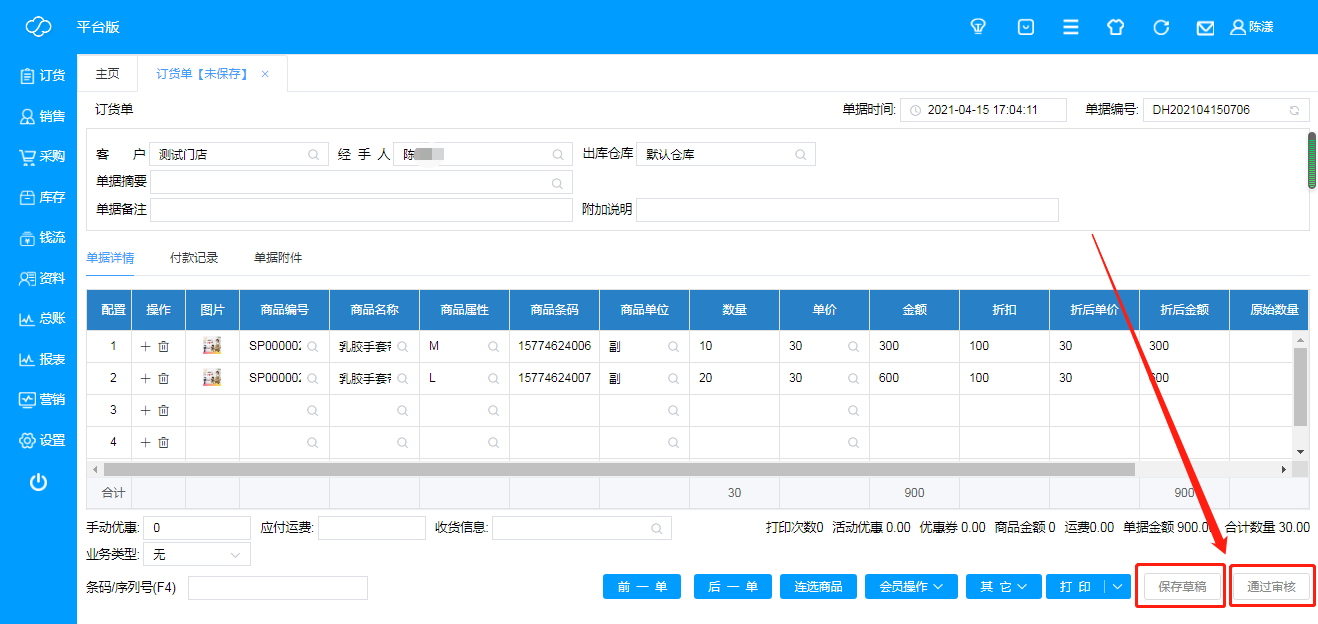Click the power logout icon in sidebar

(38, 482)
